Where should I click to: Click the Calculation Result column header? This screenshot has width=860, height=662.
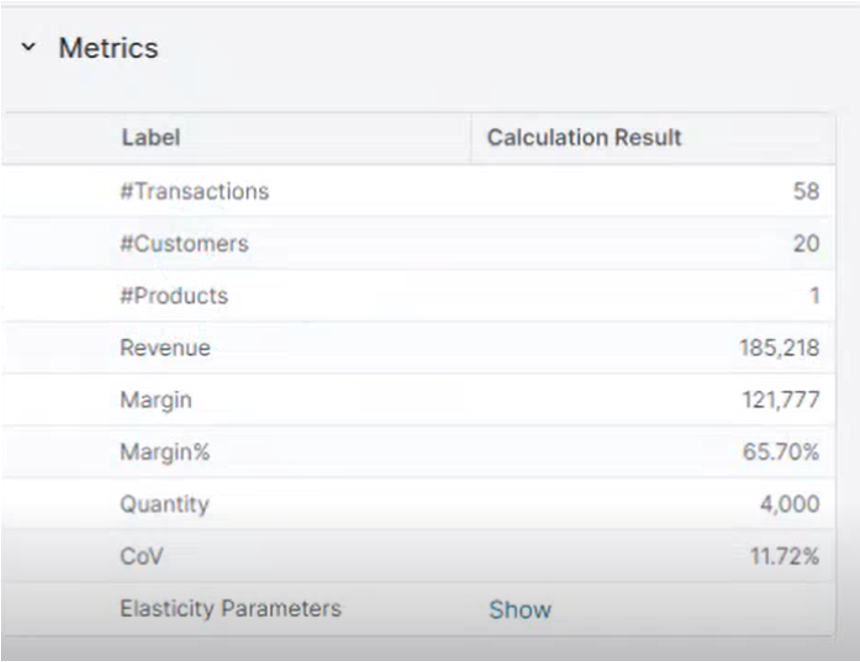click(x=584, y=138)
